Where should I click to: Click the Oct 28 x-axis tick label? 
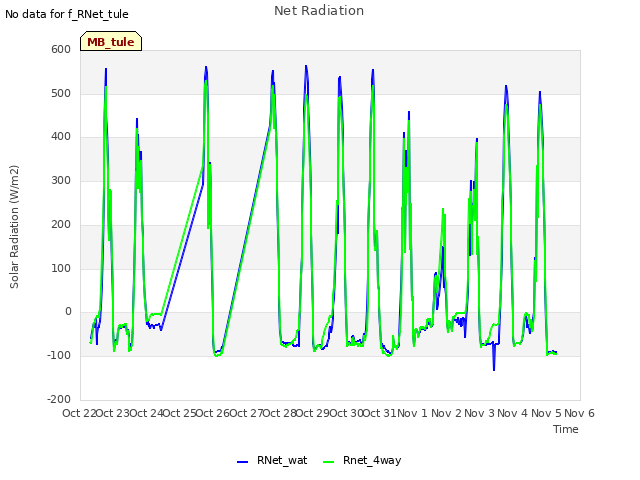tap(280, 413)
